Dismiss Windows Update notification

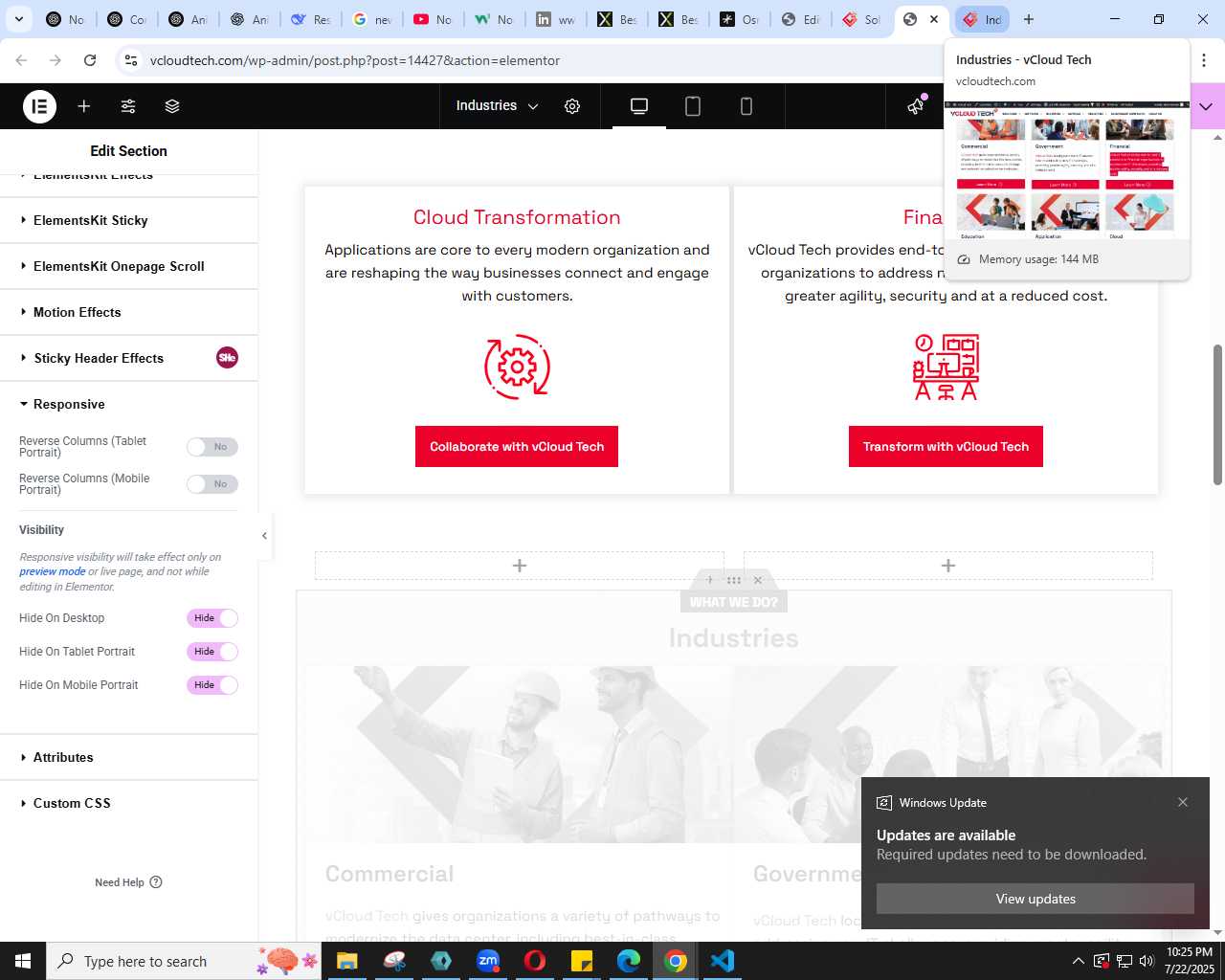(x=1183, y=802)
